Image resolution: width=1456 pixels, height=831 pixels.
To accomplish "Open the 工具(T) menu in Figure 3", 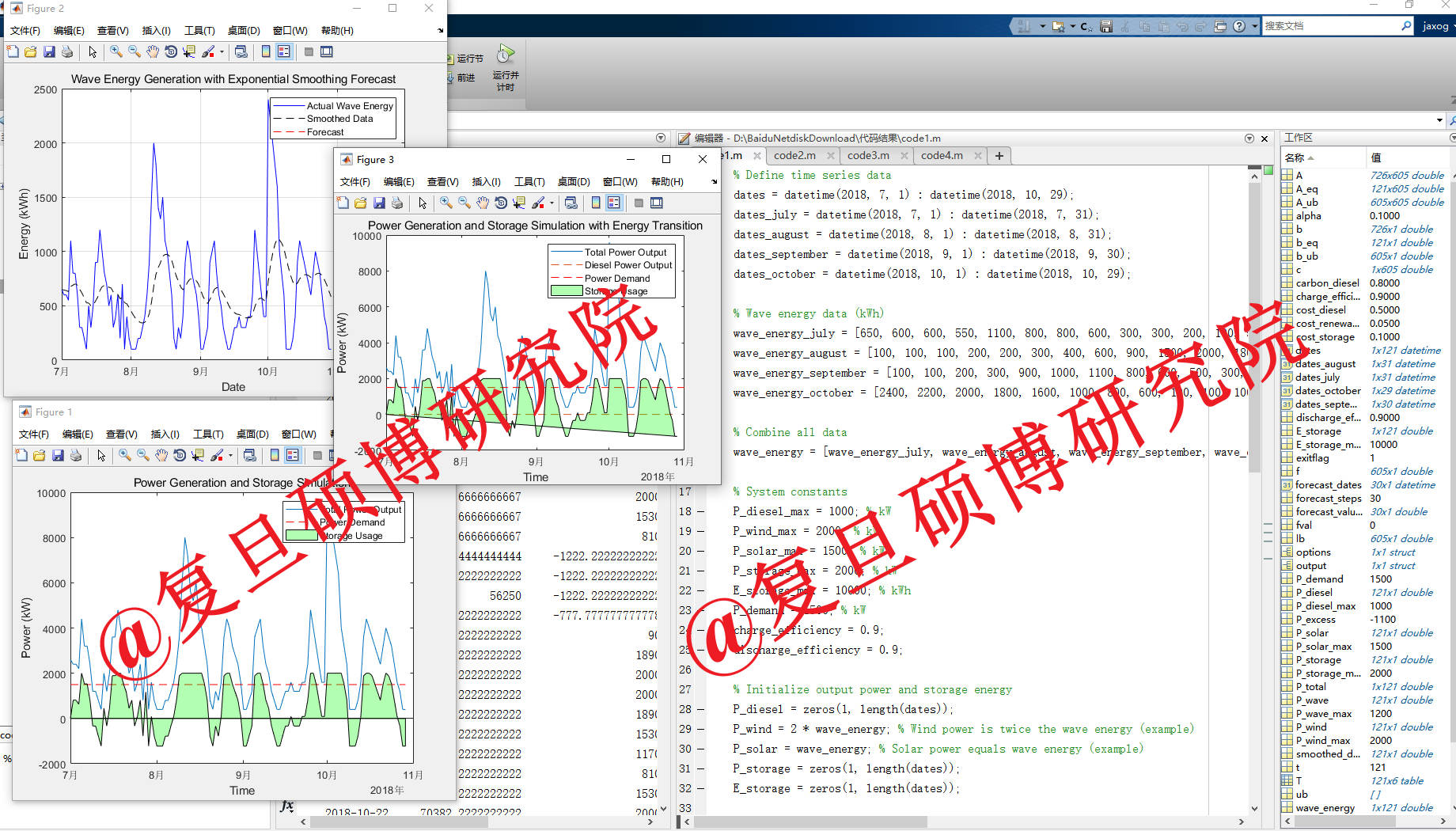I will point(529,182).
